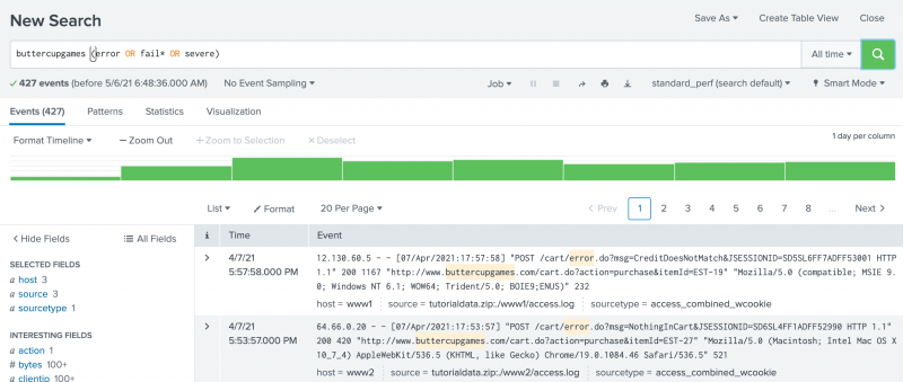Click Hide Fields
This screenshot has width=904, height=382.
tap(41, 239)
